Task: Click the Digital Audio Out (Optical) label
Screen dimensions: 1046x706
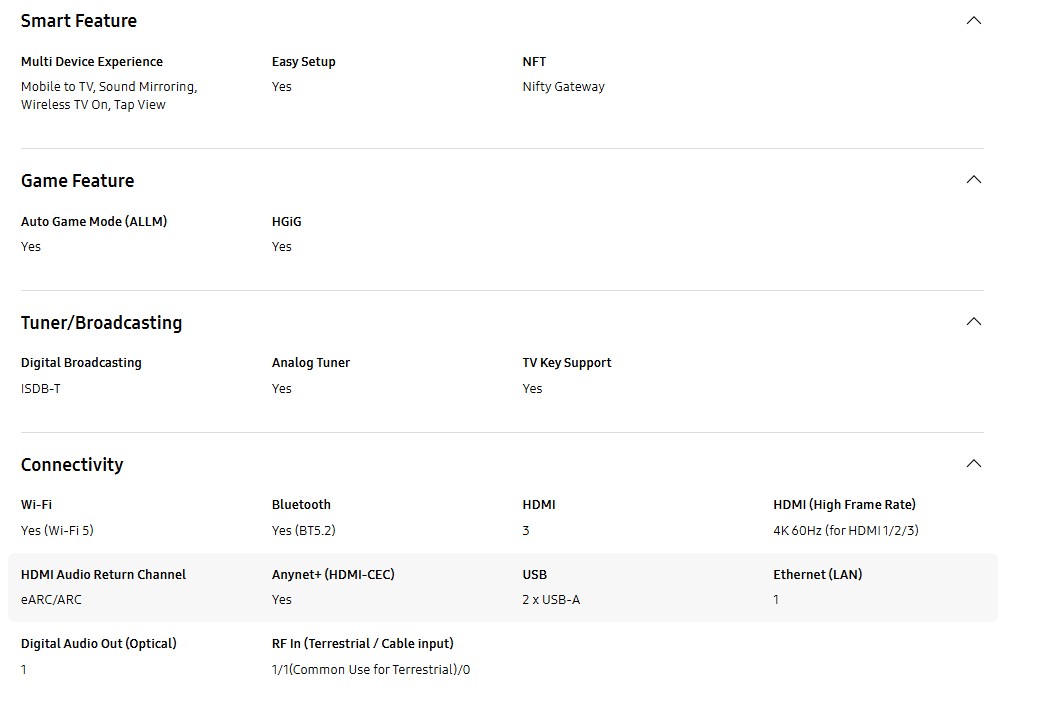Action: point(98,644)
